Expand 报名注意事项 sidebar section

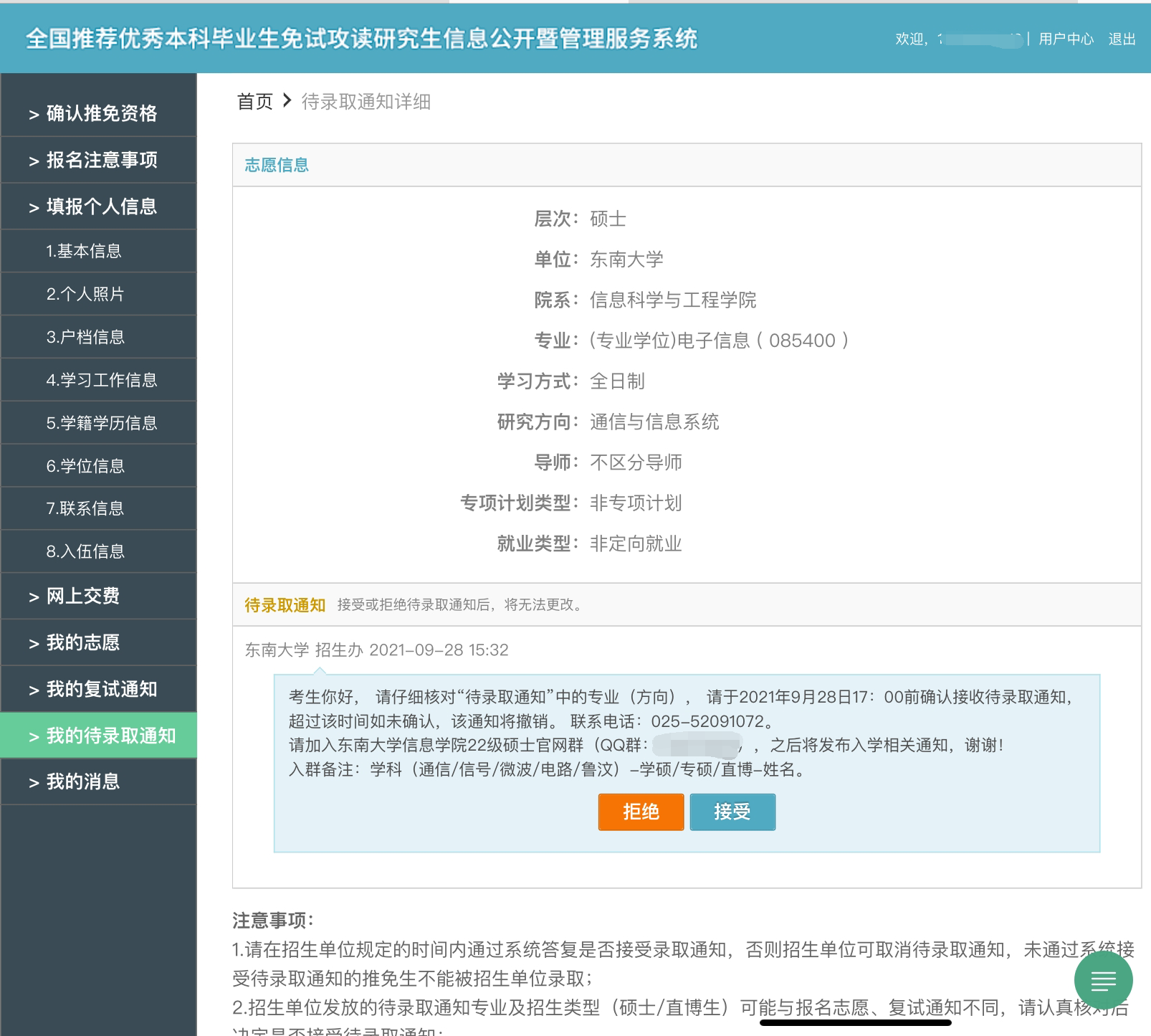[x=99, y=160]
